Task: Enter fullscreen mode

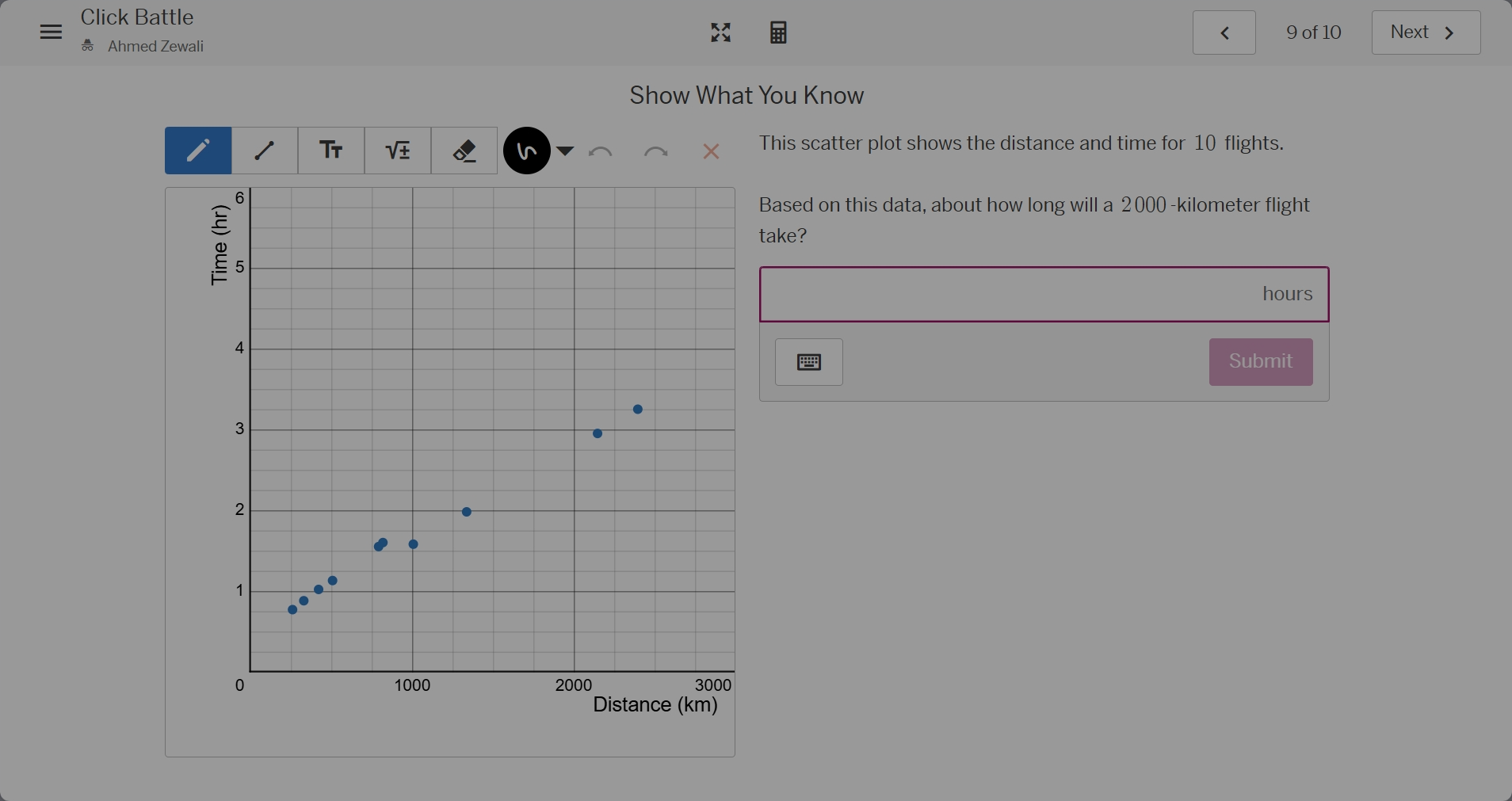Action: [x=720, y=32]
